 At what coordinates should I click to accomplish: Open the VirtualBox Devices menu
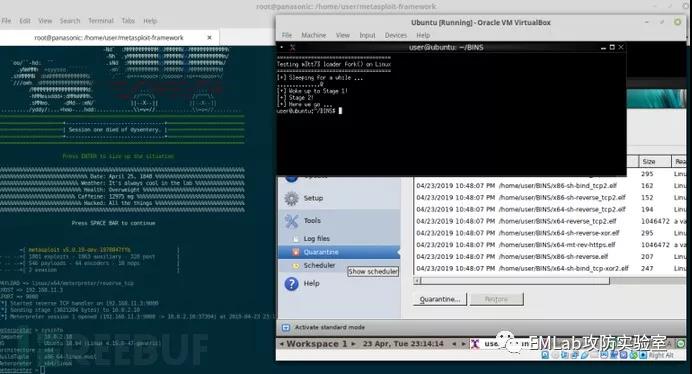coord(396,35)
